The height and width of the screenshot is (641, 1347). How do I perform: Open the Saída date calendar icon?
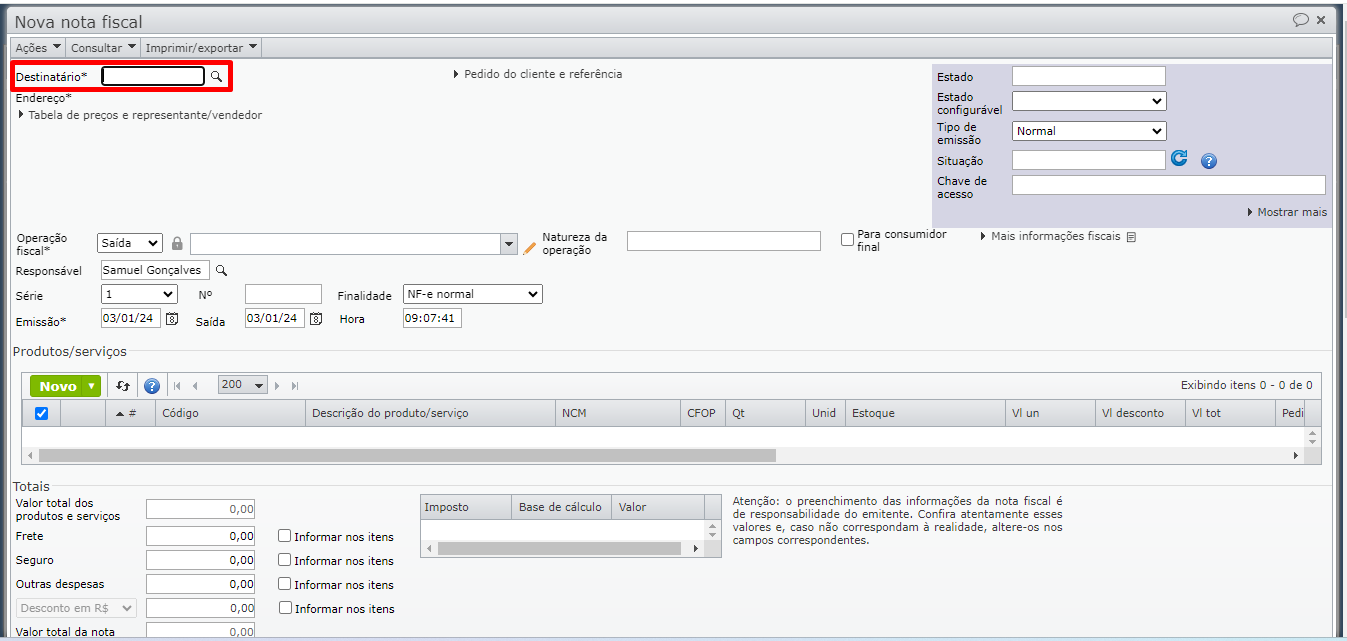coord(316,318)
